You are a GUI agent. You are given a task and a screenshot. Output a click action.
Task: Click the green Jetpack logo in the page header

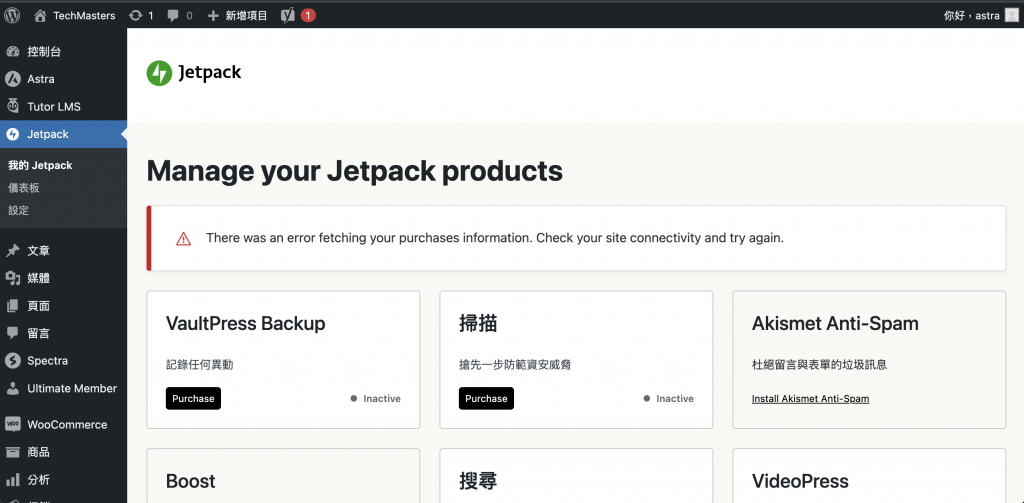[x=159, y=73]
